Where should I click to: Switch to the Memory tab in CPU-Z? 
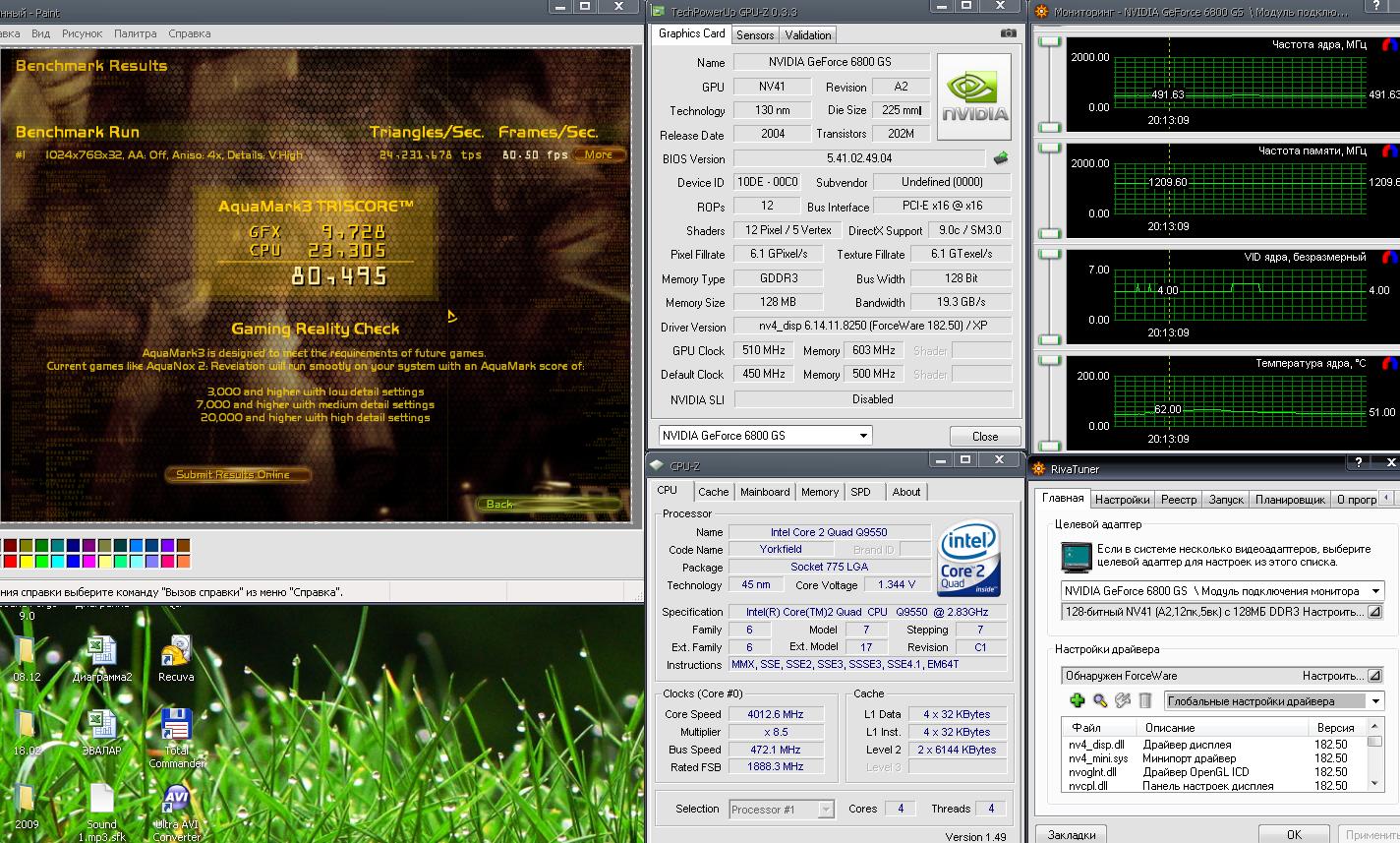pyautogui.click(x=820, y=492)
